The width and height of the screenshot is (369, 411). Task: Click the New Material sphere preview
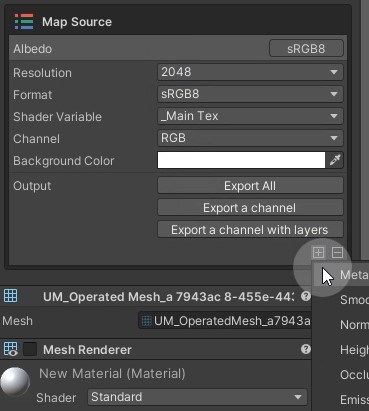15,382
